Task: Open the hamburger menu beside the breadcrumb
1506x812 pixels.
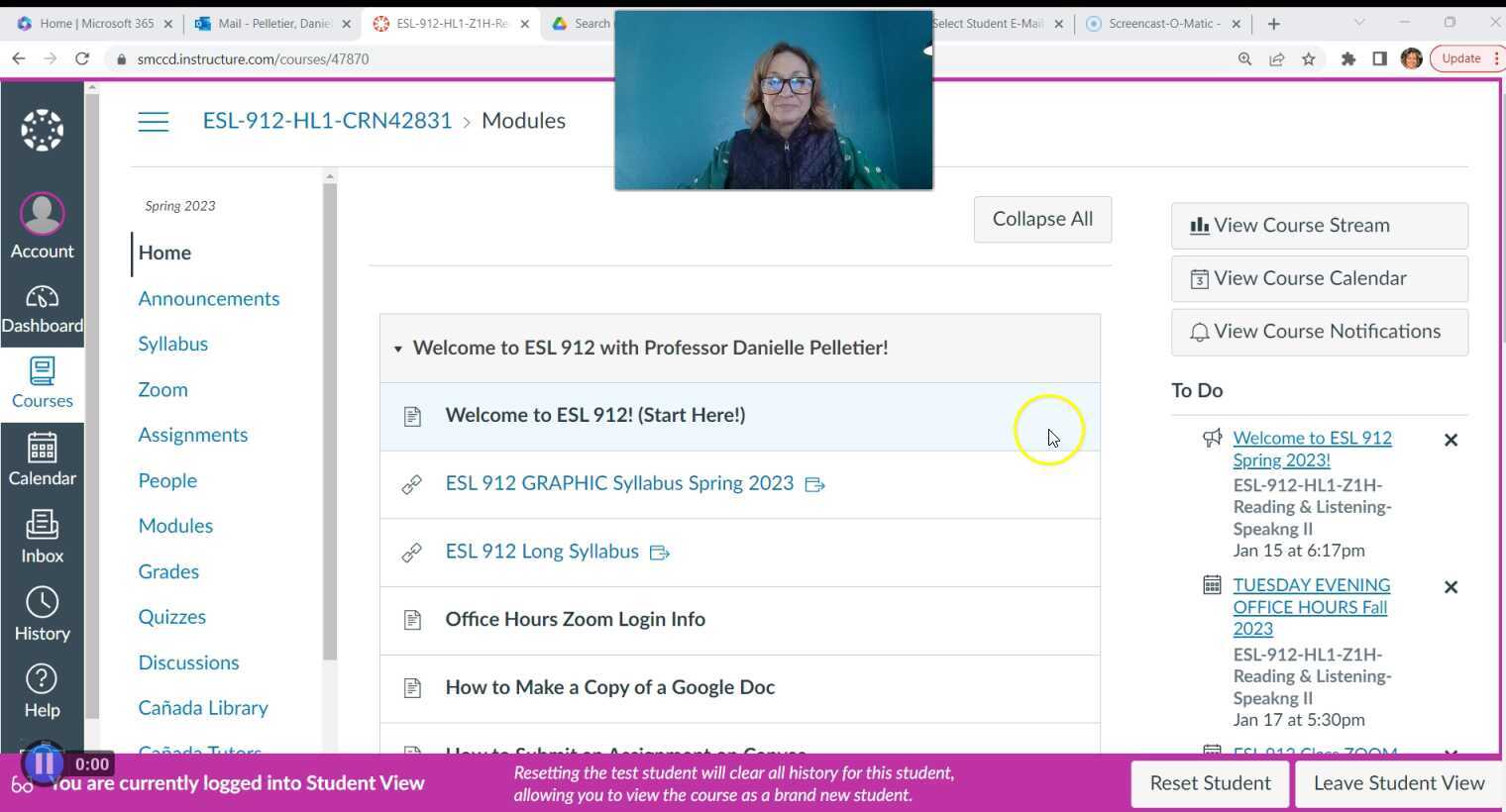Action: point(154,120)
